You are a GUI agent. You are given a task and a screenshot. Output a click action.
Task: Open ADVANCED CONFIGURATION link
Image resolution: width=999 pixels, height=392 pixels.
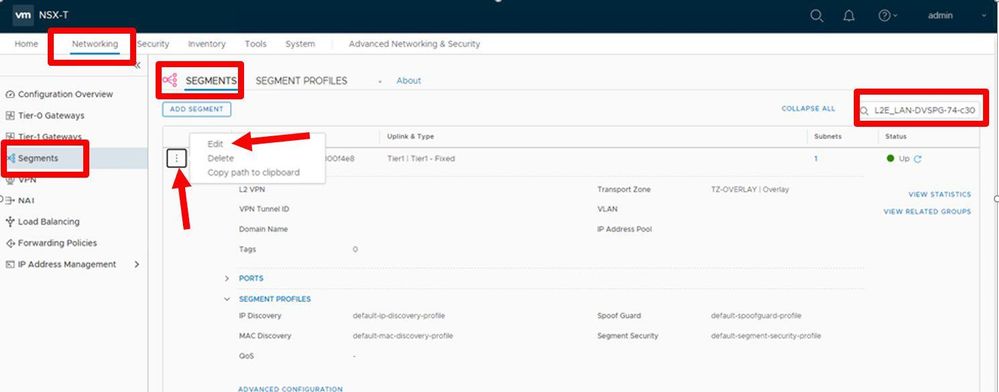290,389
